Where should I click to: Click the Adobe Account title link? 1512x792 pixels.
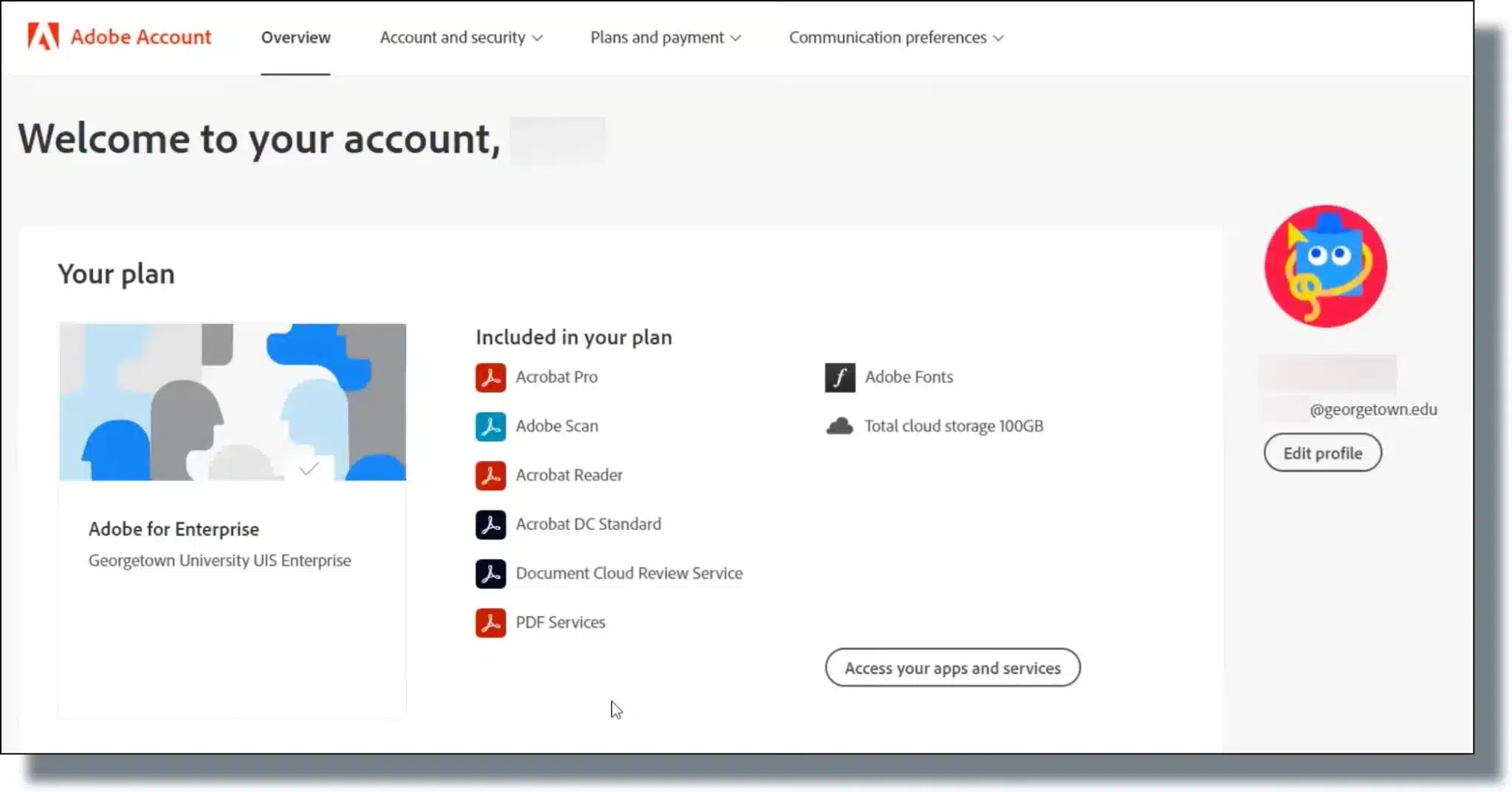pyautogui.click(x=140, y=37)
